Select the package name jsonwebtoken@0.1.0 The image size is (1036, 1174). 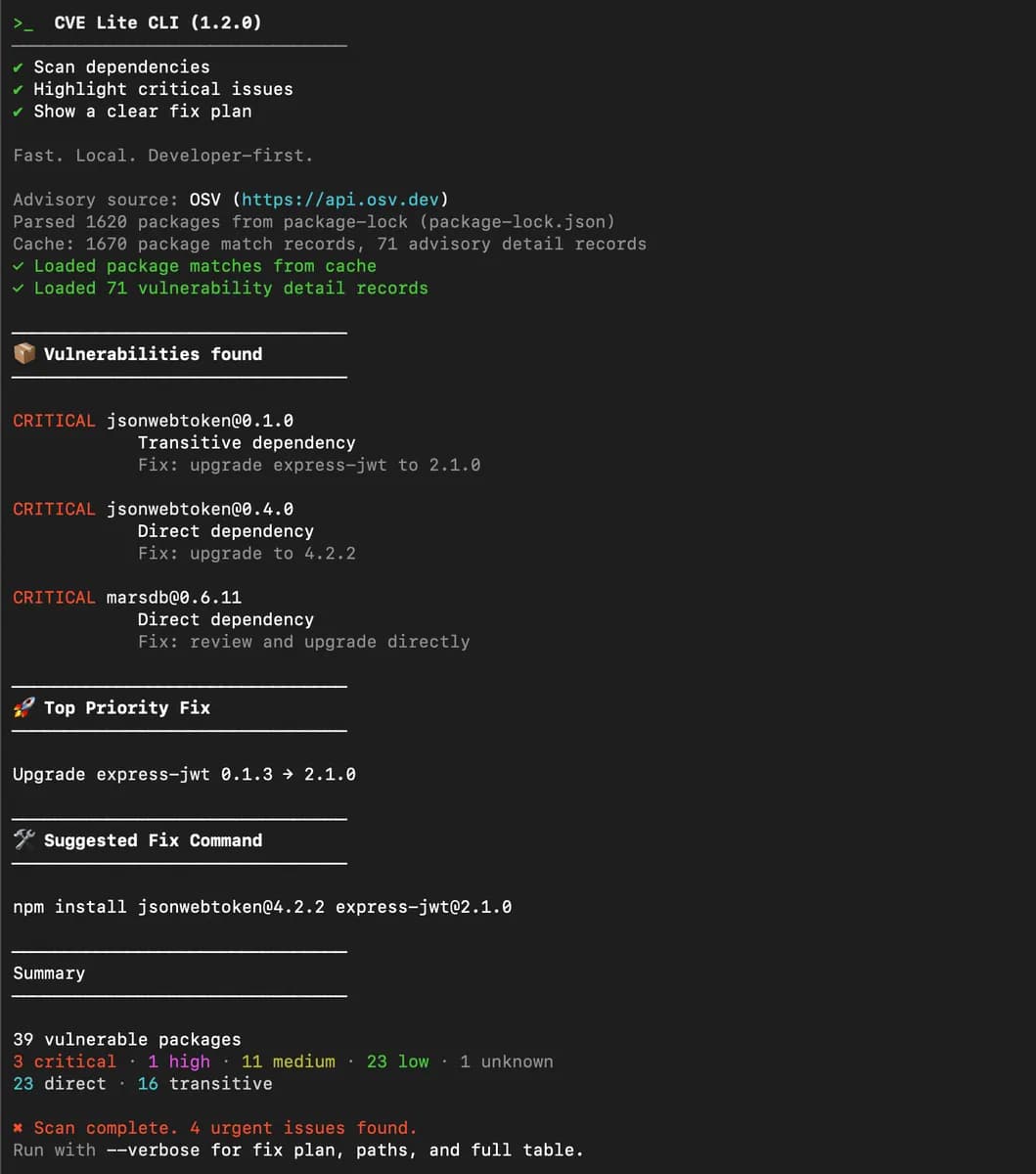click(200, 421)
